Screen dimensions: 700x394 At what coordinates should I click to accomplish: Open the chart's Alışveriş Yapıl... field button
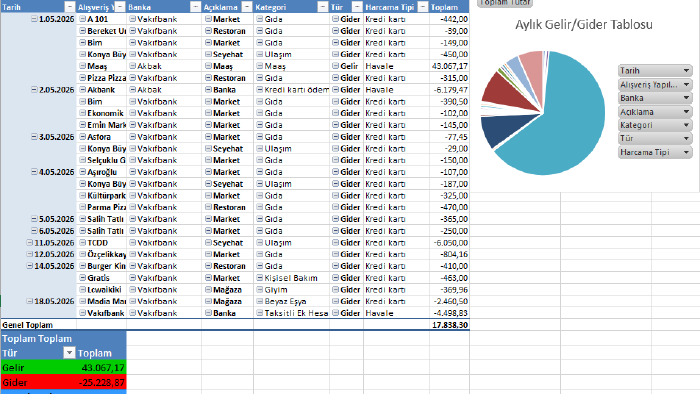(x=655, y=84)
